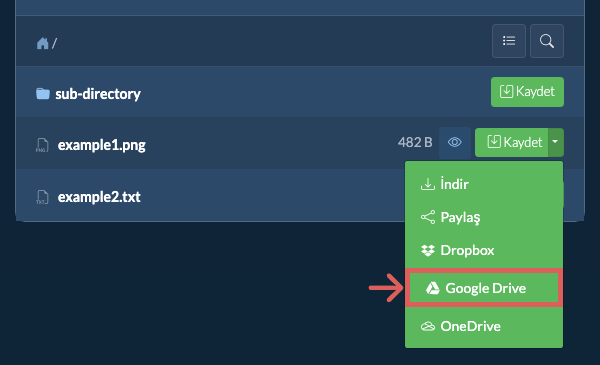Click the home breadcrumb icon
600x365 pixels.
pos(42,43)
